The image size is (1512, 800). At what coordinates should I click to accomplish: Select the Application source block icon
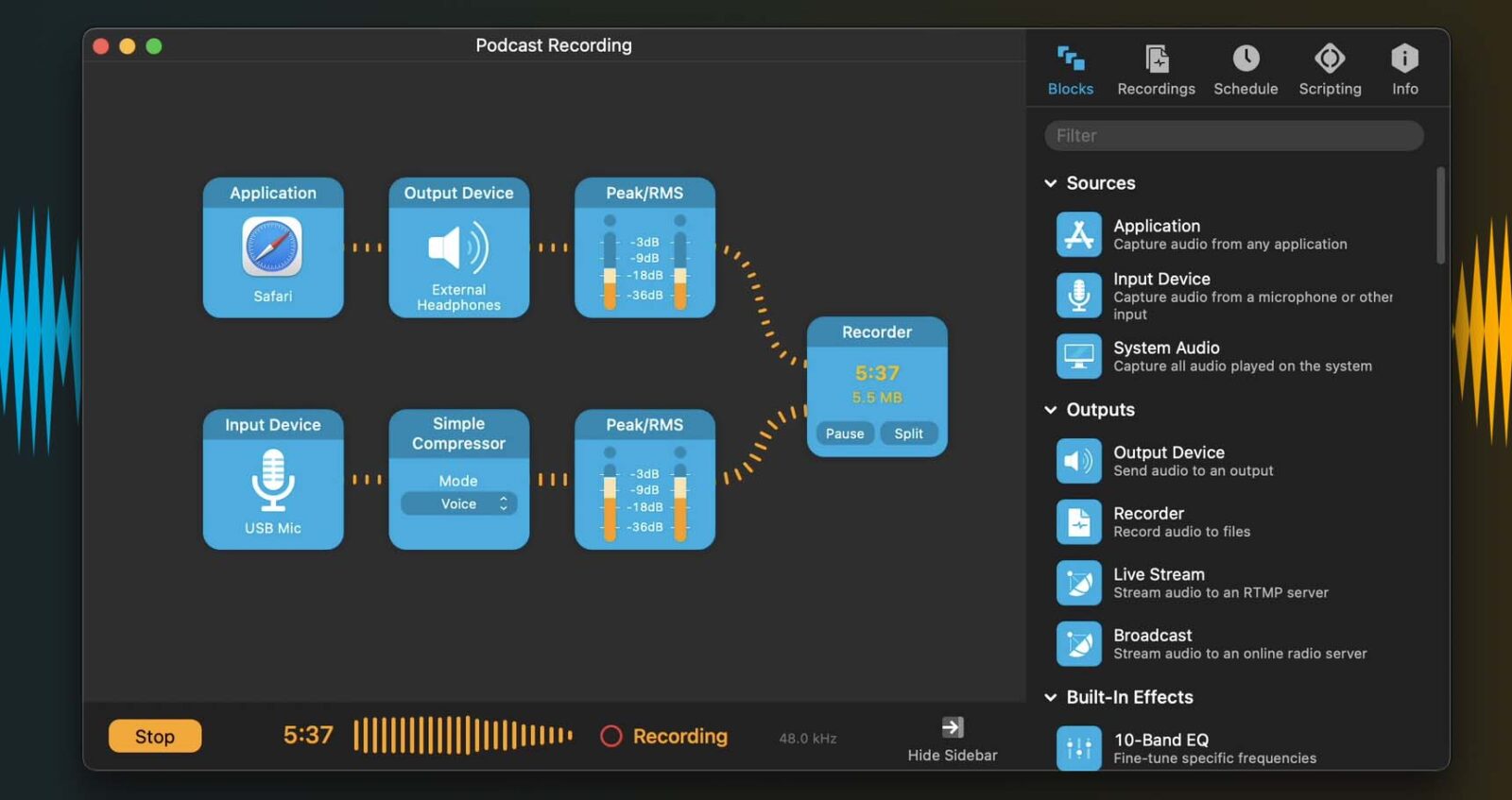[x=1078, y=234]
